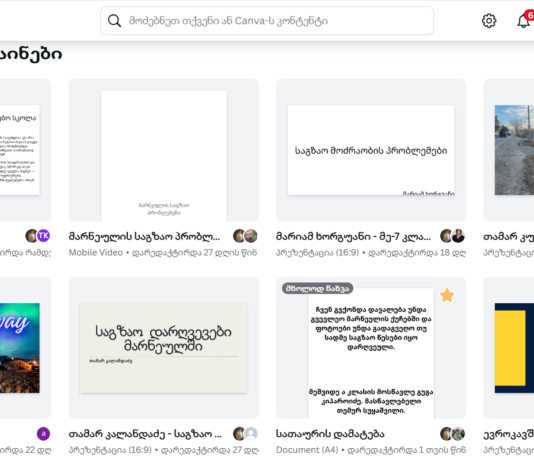Open the notifications bell icon
Screen dimensions: 534x462
tap(523, 21)
